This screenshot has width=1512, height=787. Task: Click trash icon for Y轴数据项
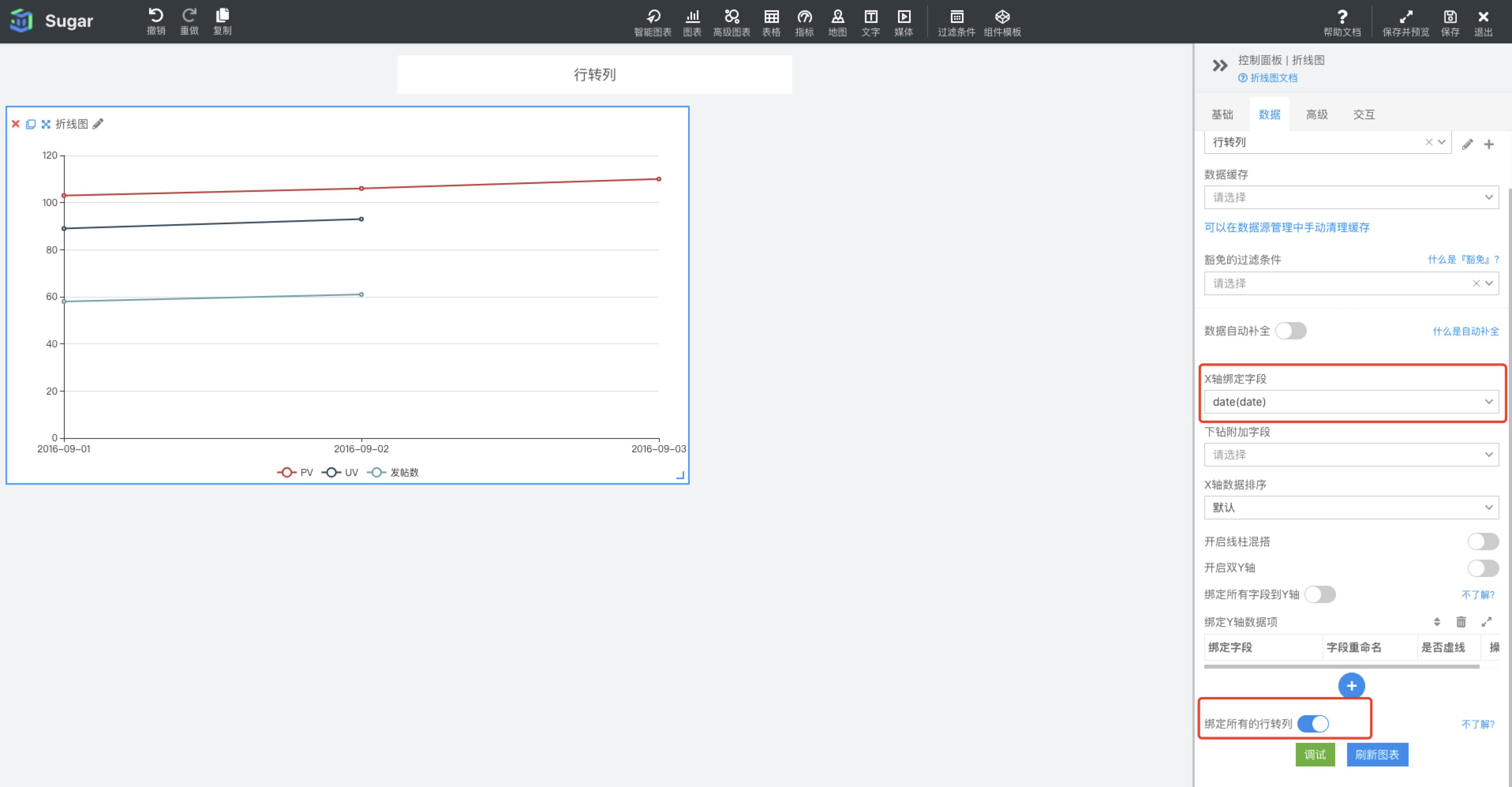(1461, 621)
